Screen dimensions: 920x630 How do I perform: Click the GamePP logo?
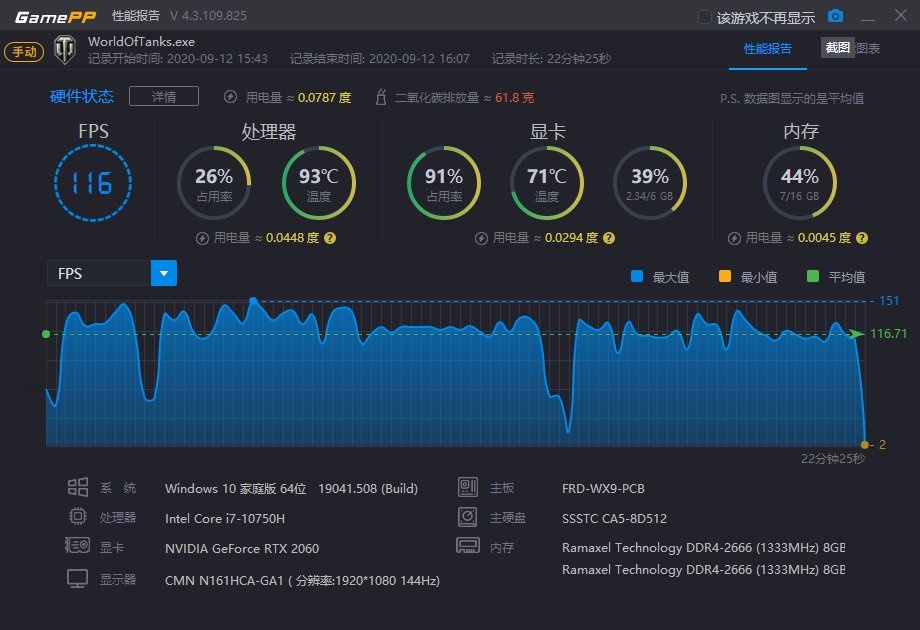(55, 17)
